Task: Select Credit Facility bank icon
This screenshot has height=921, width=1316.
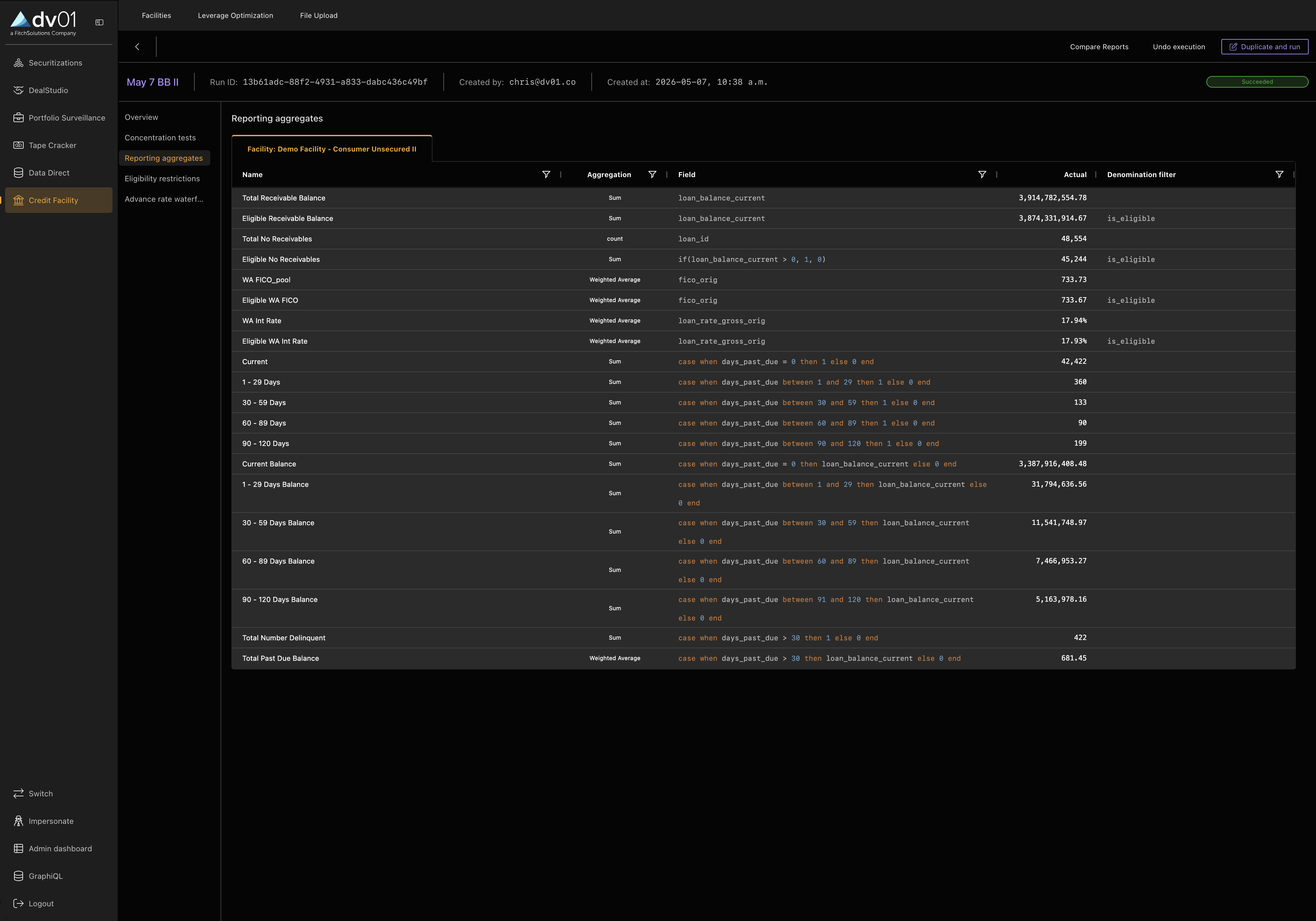Action: point(18,200)
